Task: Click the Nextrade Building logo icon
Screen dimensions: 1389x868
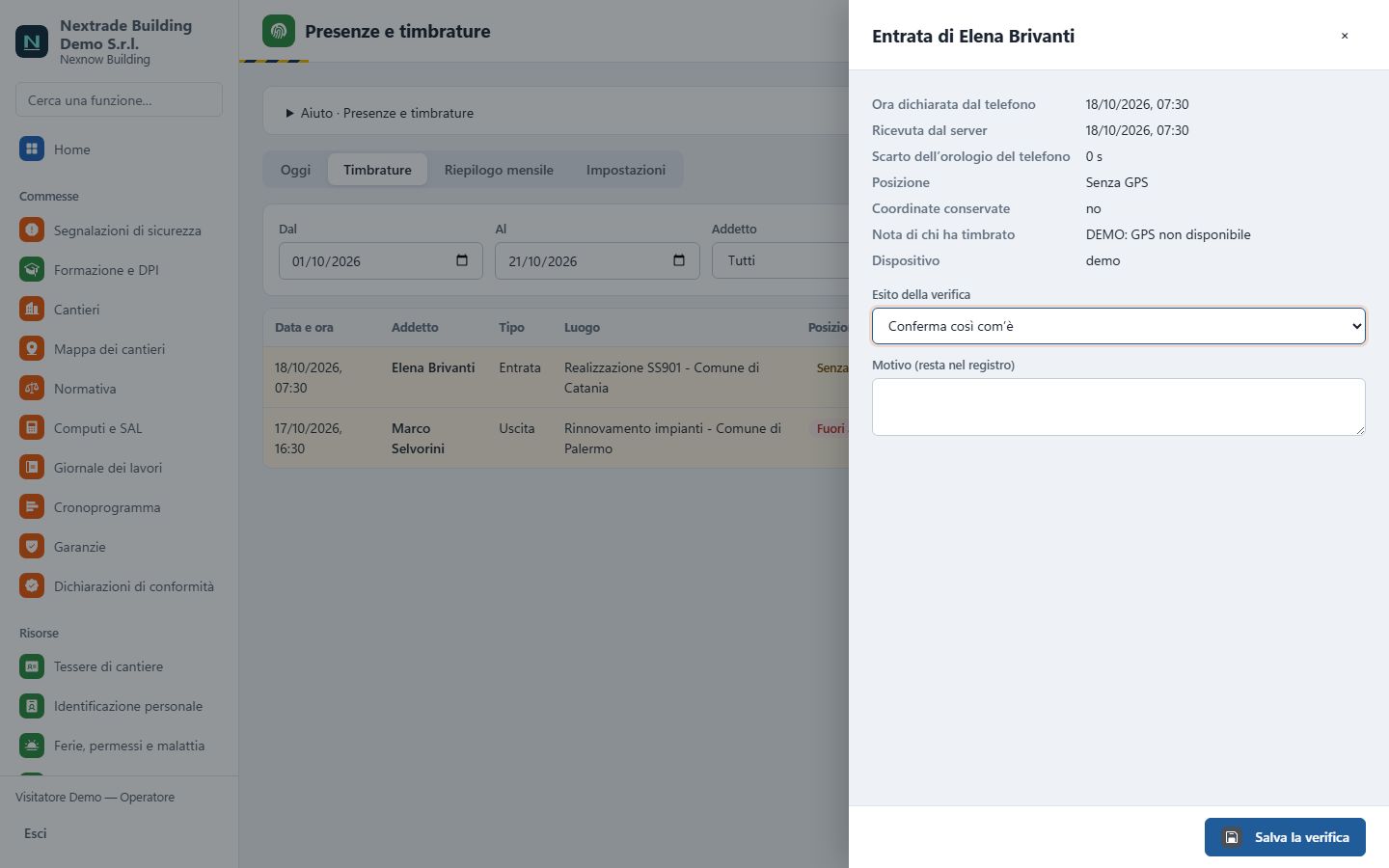Action: coord(32,41)
